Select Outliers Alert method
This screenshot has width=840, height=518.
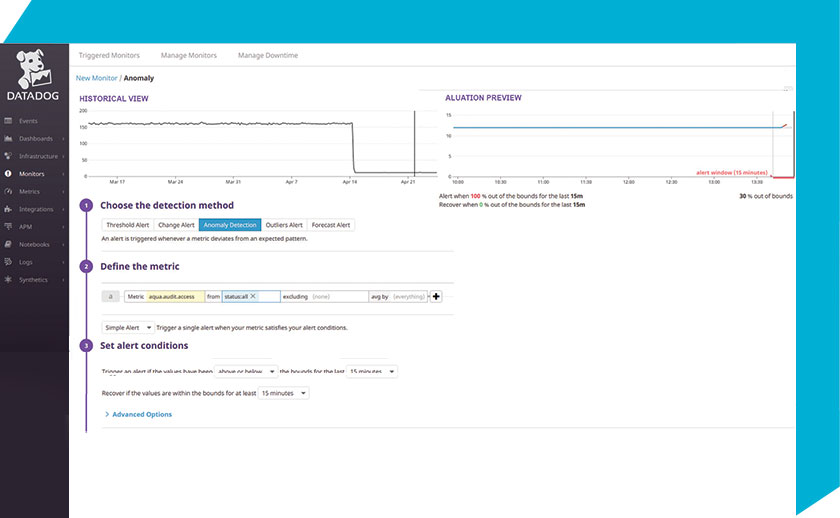284,225
